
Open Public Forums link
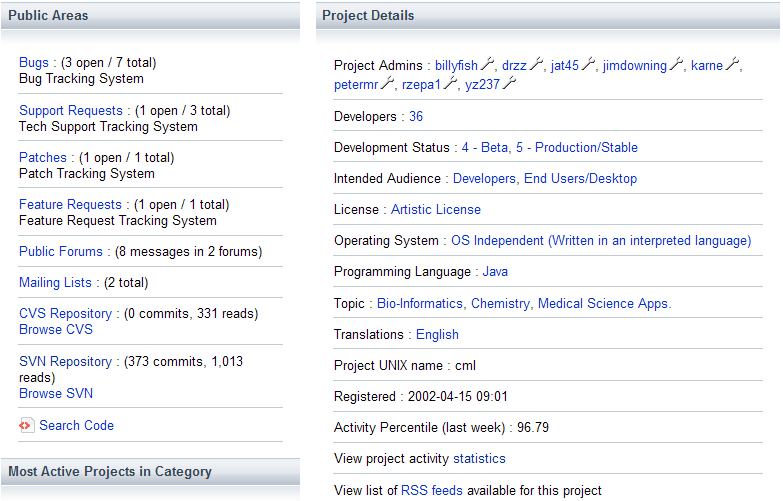[61, 252]
